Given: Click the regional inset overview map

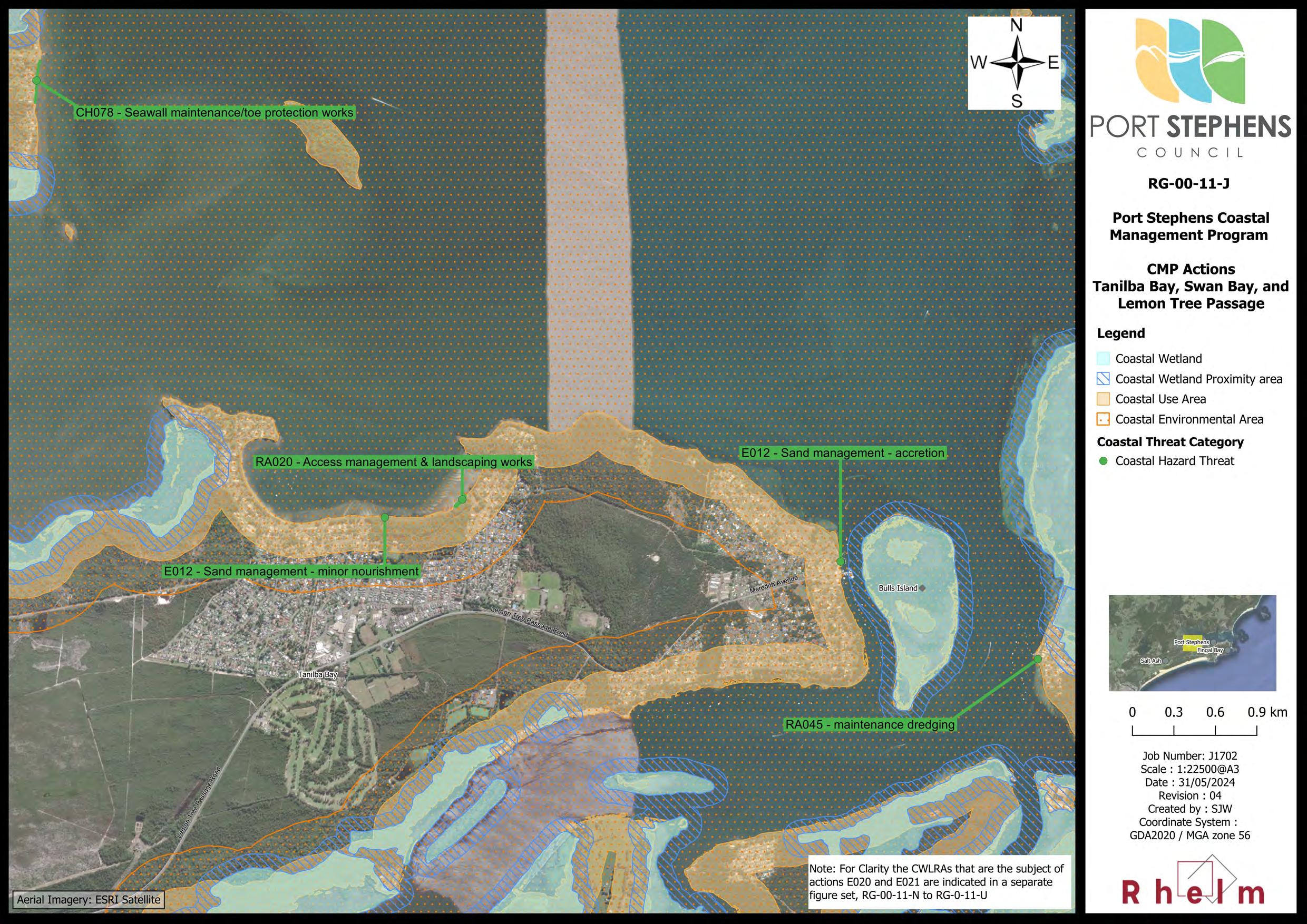Looking at the screenshot, I should tap(1192, 643).
